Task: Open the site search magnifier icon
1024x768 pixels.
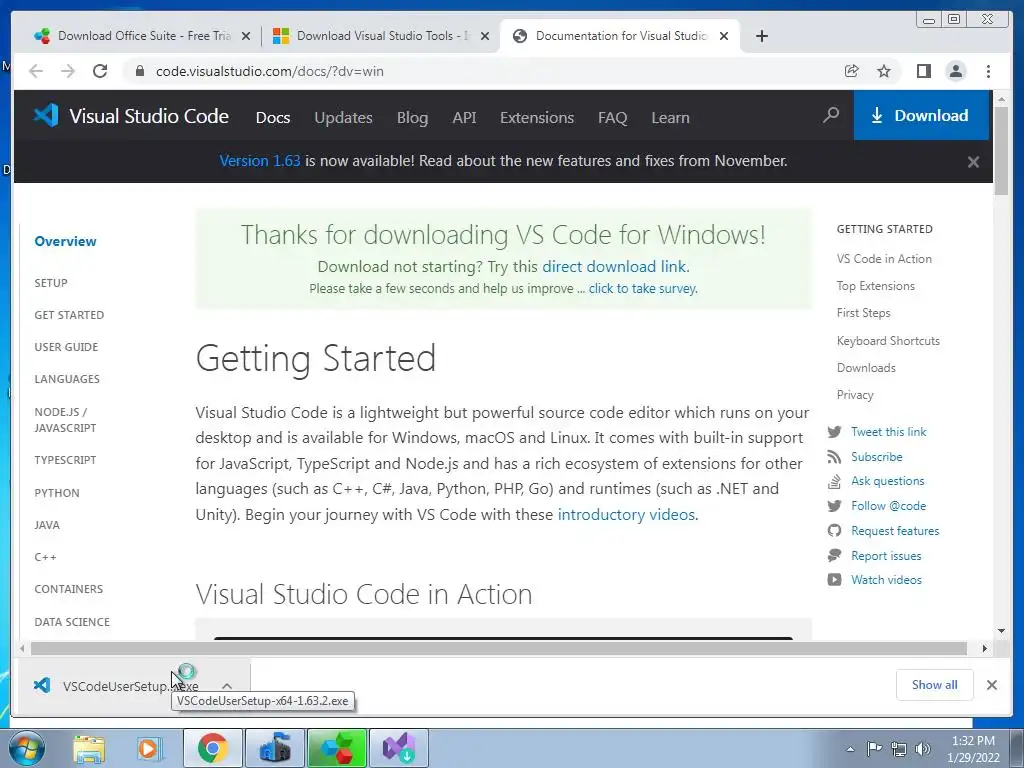Action: [x=831, y=116]
